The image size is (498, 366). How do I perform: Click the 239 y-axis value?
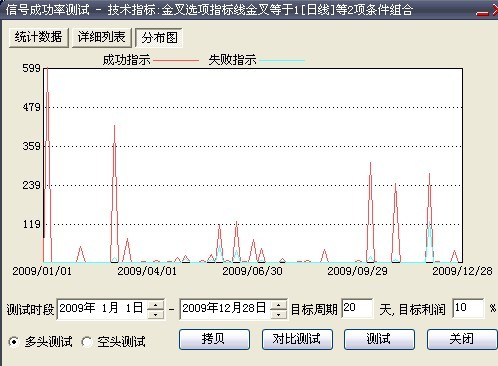point(31,185)
